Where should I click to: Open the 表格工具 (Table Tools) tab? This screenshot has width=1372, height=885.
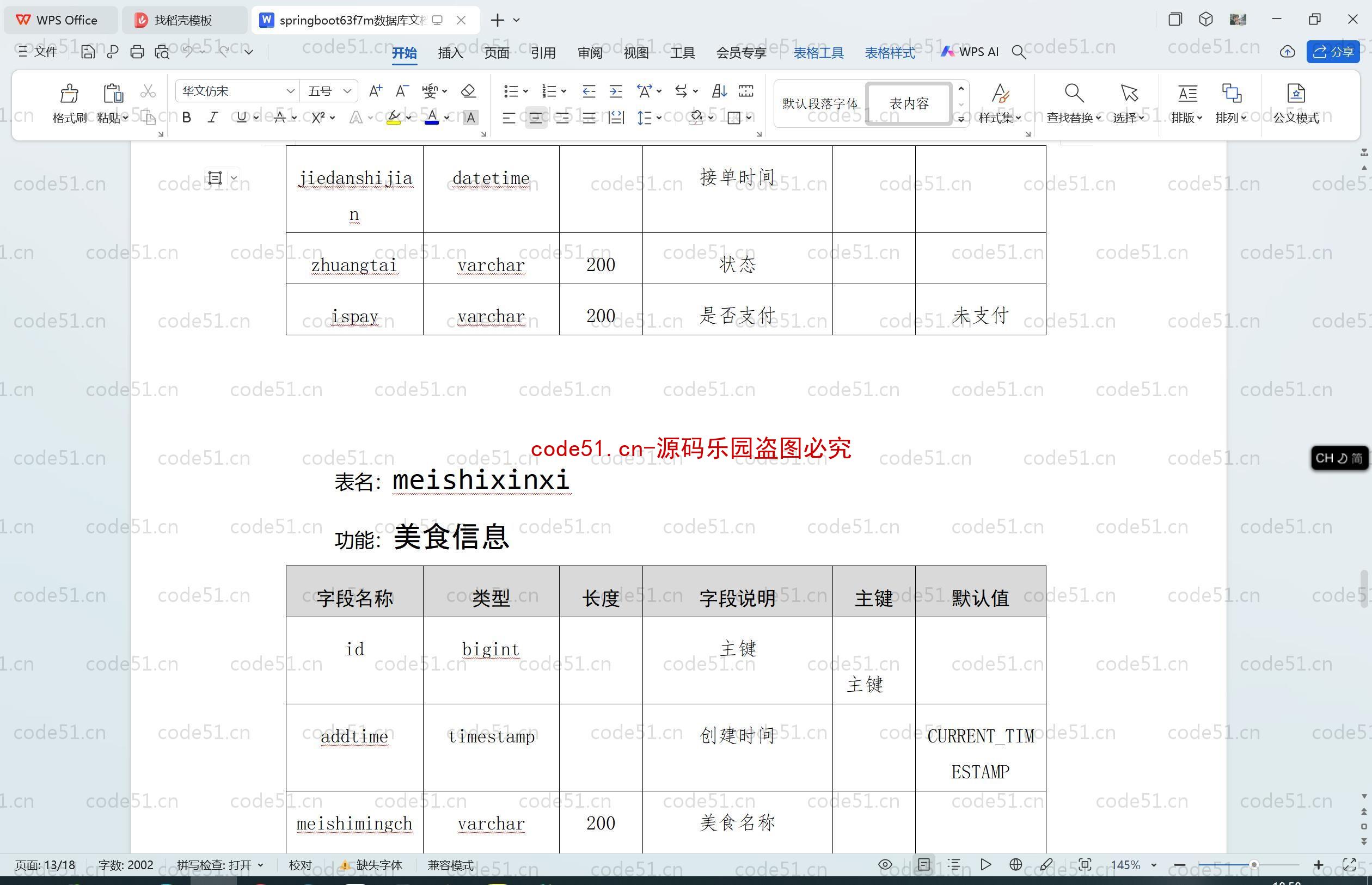[x=818, y=53]
